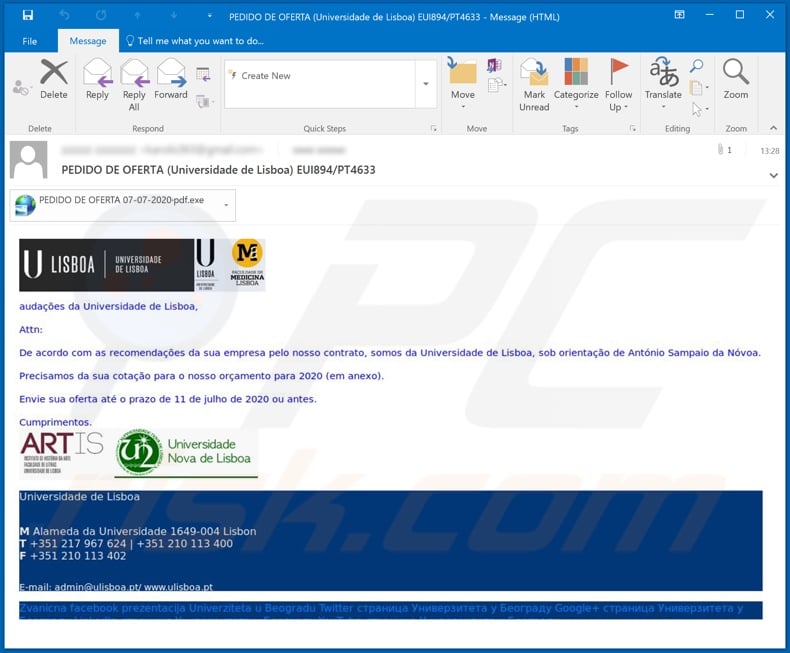Open the Translate dropdown arrow

point(663,107)
